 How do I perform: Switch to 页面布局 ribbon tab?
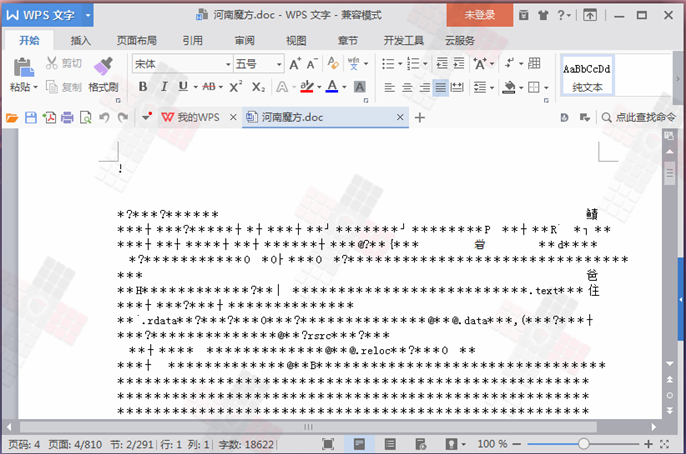tap(136, 41)
